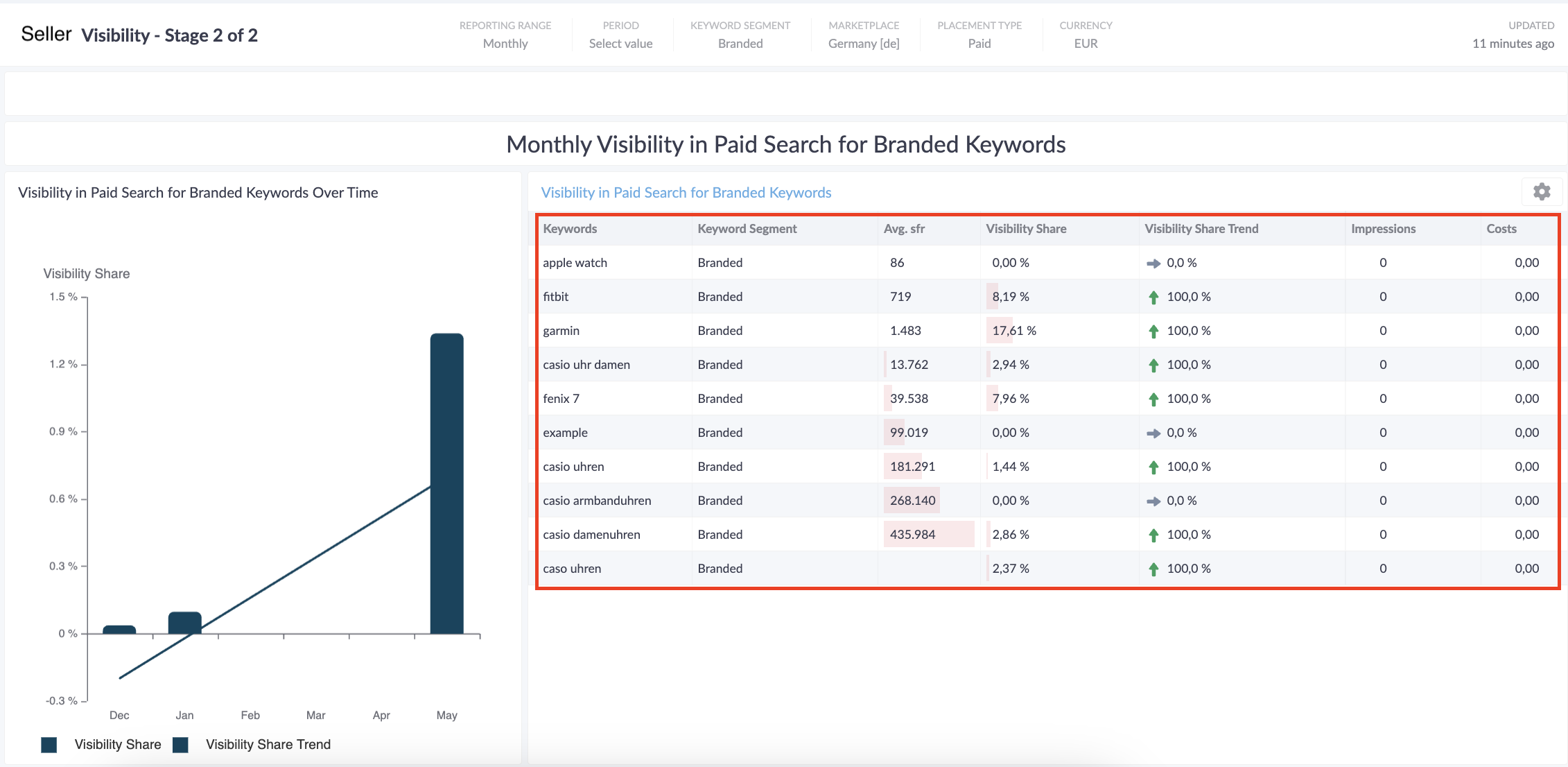Click the Jan bar in the chart

pyautogui.click(x=185, y=623)
